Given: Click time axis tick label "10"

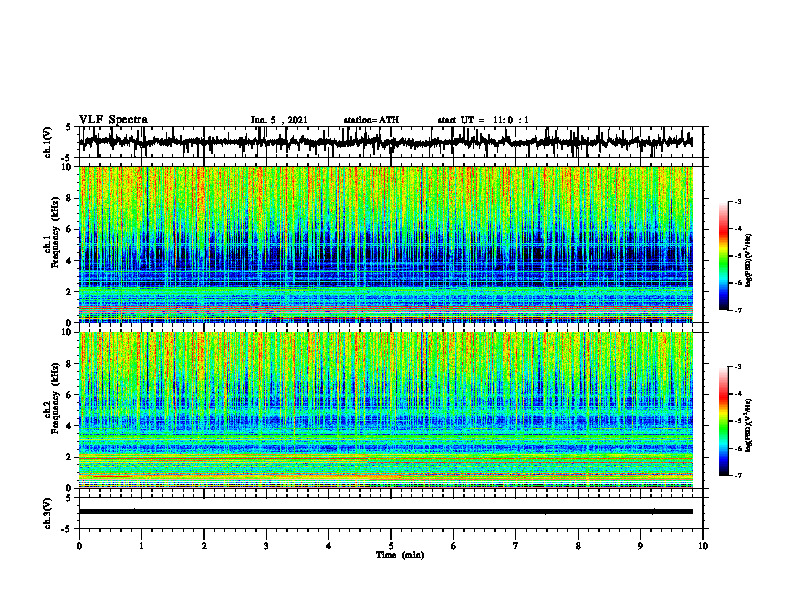Looking at the screenshot, I should click(x=703, y=546).
